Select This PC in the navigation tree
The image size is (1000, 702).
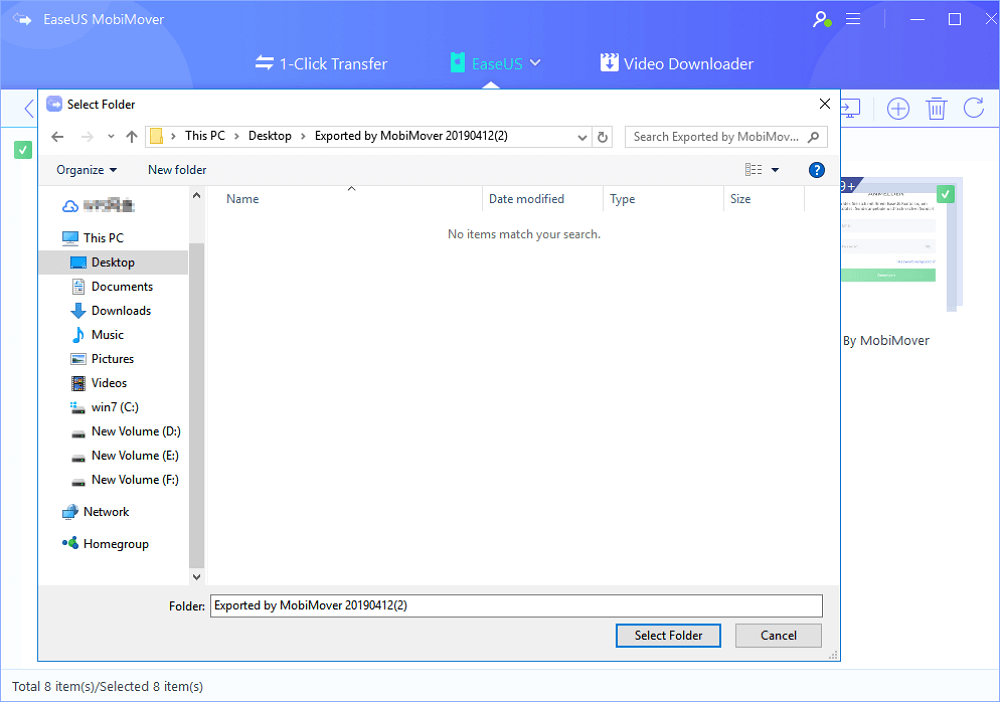point(93,238)
